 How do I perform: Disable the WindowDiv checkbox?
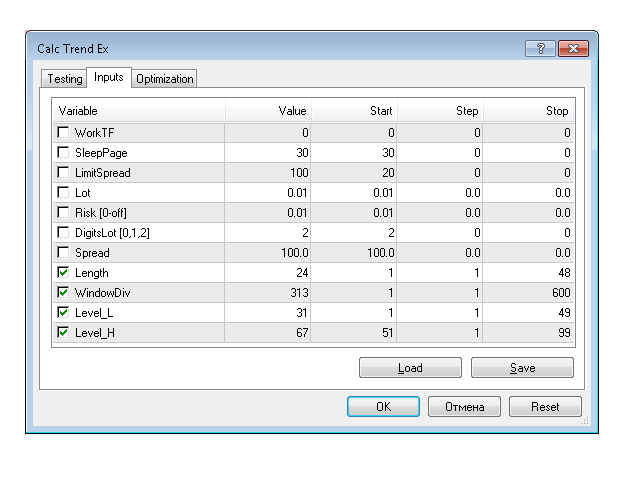coord(63,292)
